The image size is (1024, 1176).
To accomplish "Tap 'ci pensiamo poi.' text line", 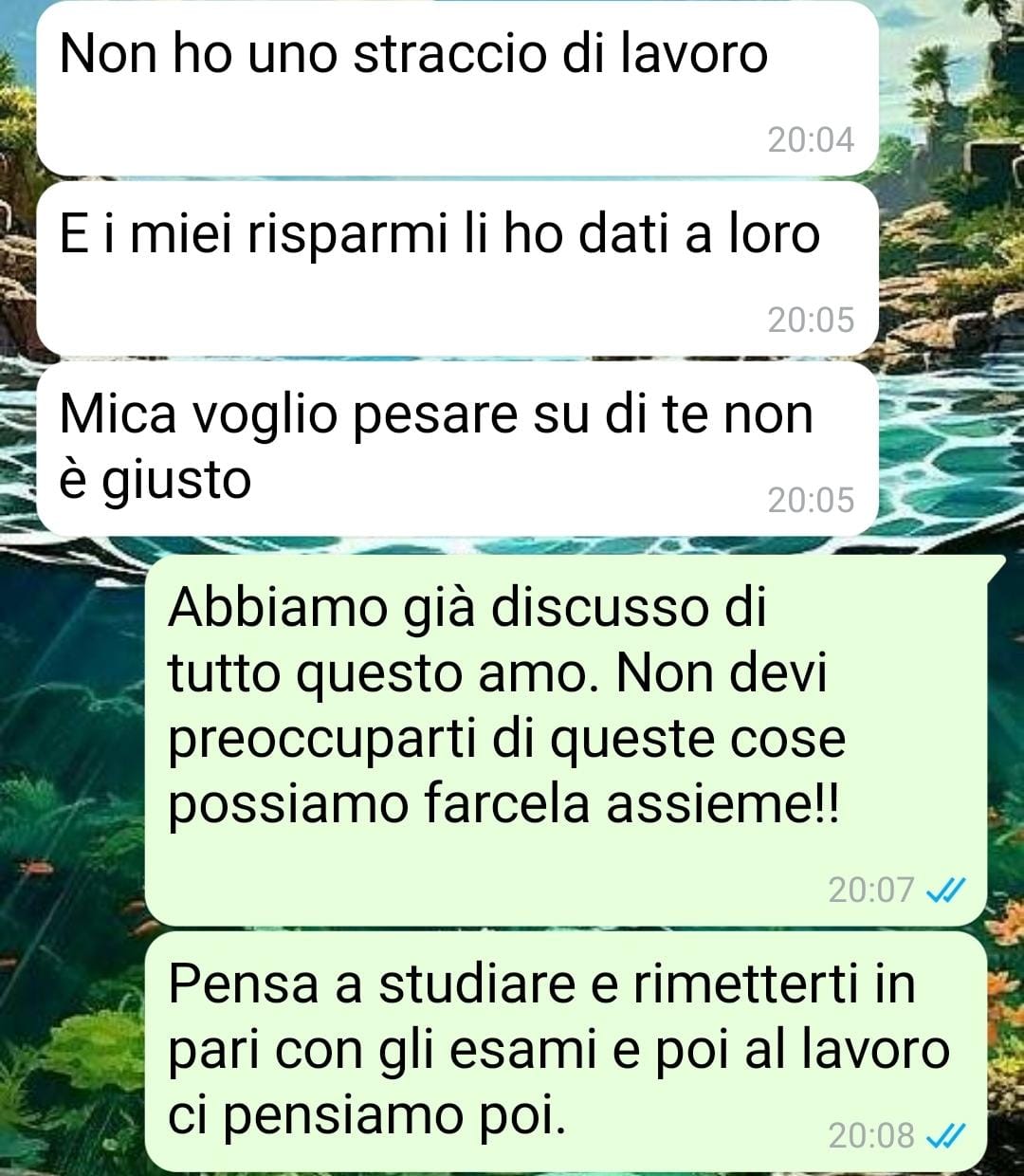I will 368,1116.
